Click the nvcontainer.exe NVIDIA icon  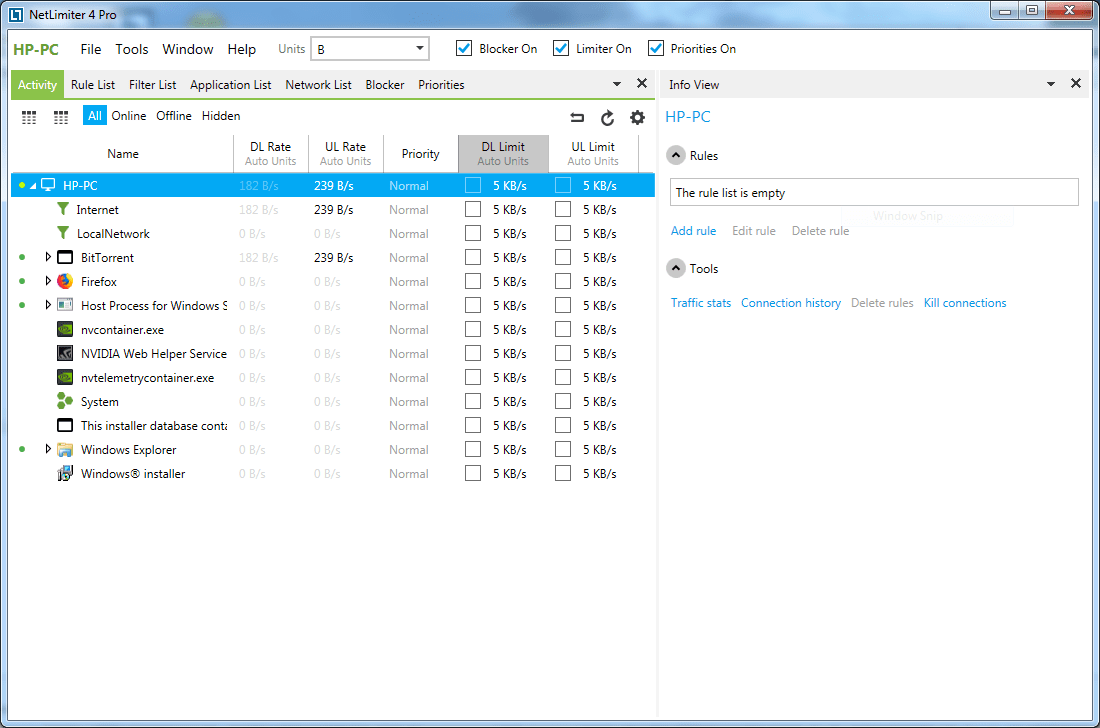65,329
